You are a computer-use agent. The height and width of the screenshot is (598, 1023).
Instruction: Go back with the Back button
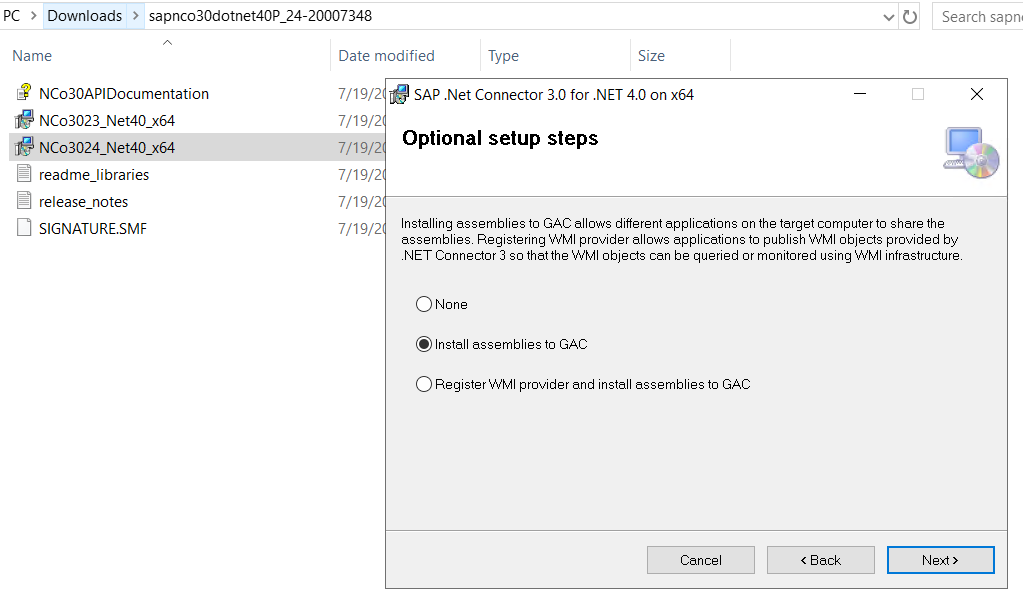[x=821, y=560]
